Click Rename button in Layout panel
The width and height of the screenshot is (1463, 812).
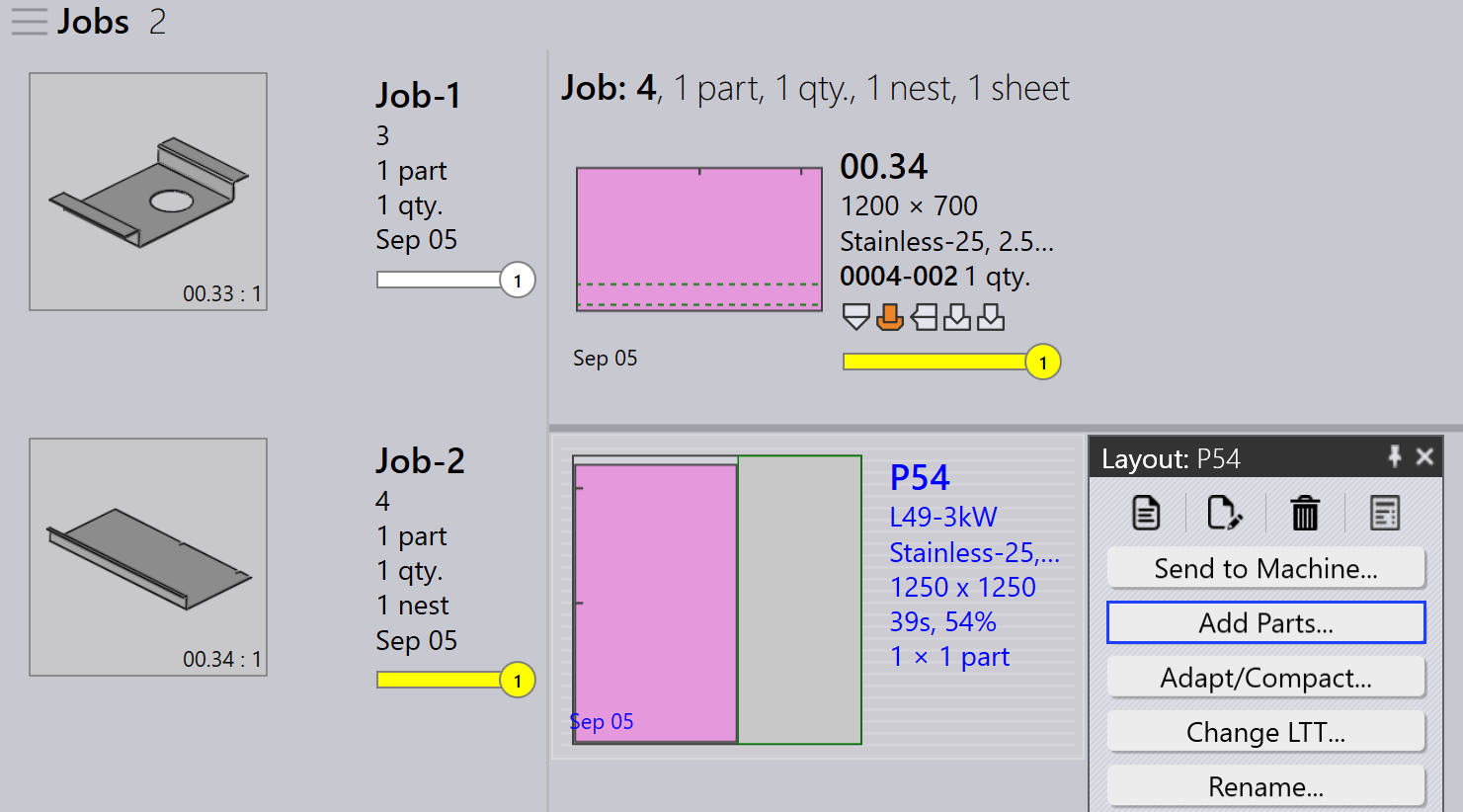point(1265,785)
